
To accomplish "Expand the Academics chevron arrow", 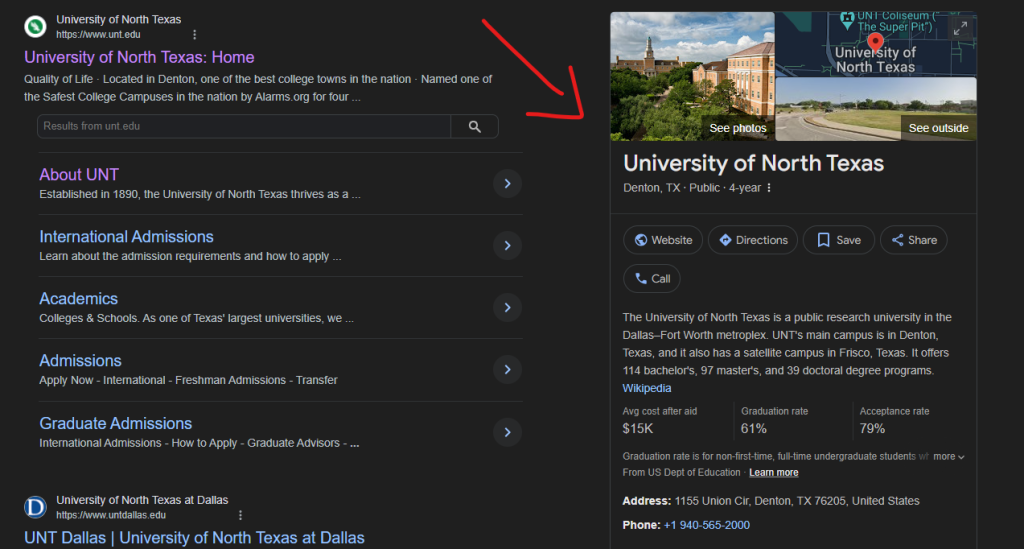I will [x=507, y=307].
